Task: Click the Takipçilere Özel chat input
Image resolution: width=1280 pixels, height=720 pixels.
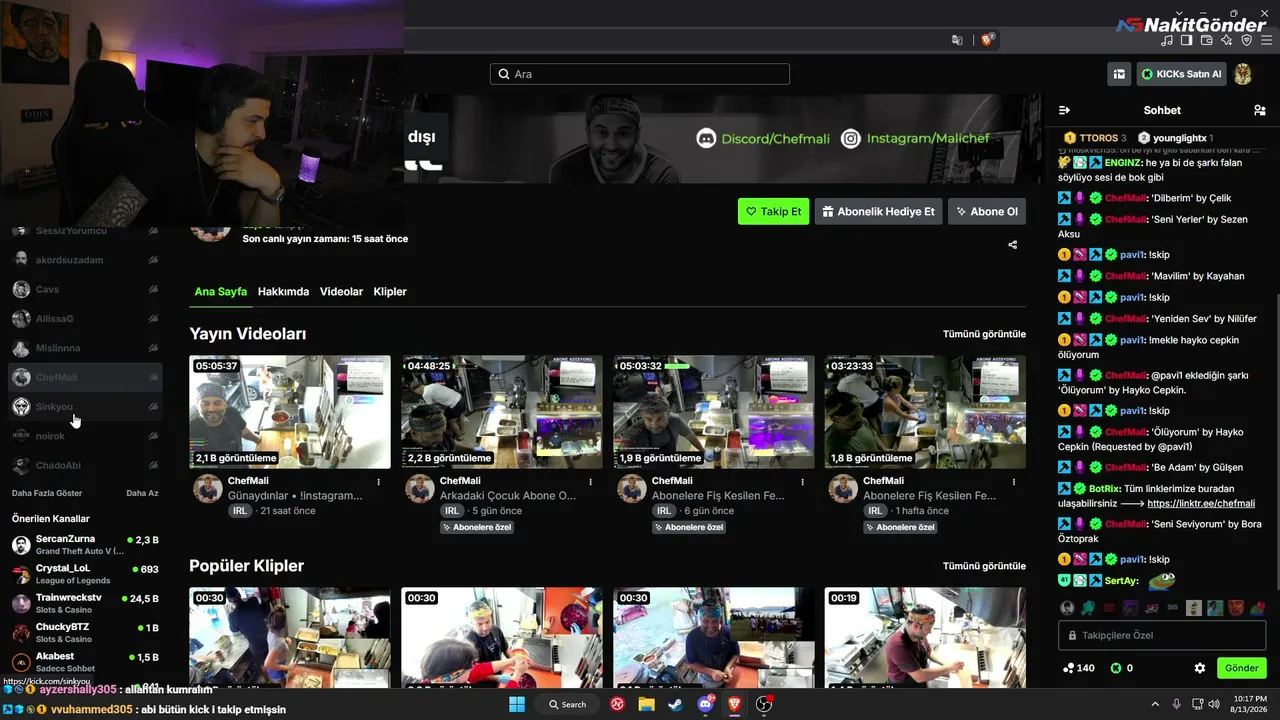Action: click(x=1163, y=635)
